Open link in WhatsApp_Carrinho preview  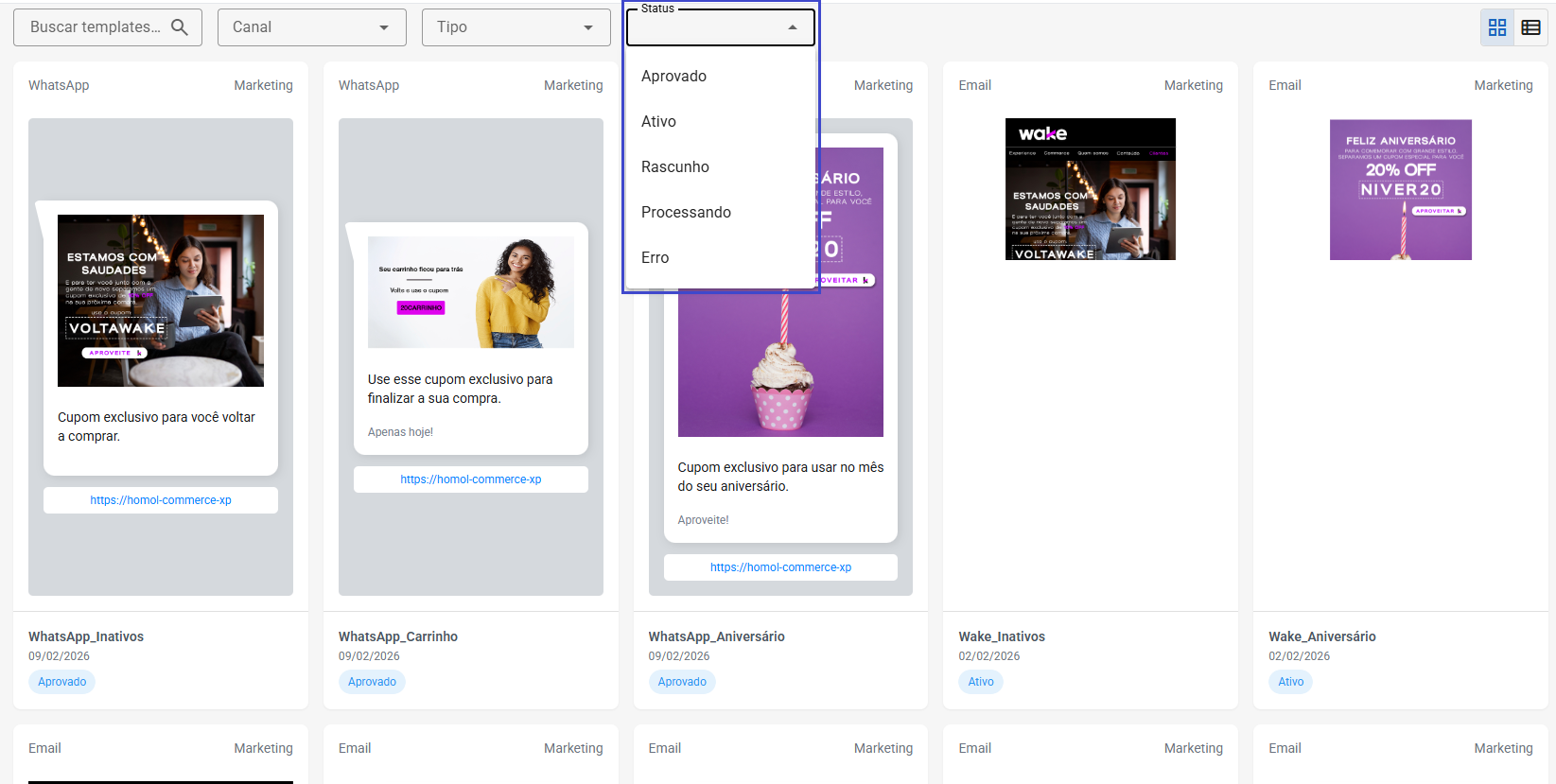click(470, 479)
